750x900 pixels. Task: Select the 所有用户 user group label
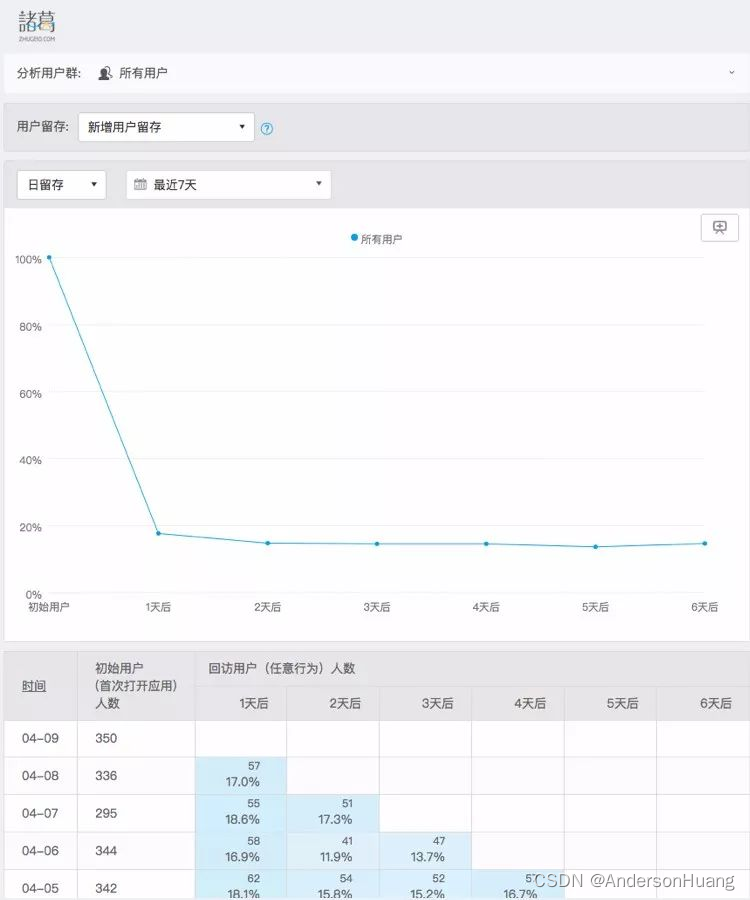[143, 73]
